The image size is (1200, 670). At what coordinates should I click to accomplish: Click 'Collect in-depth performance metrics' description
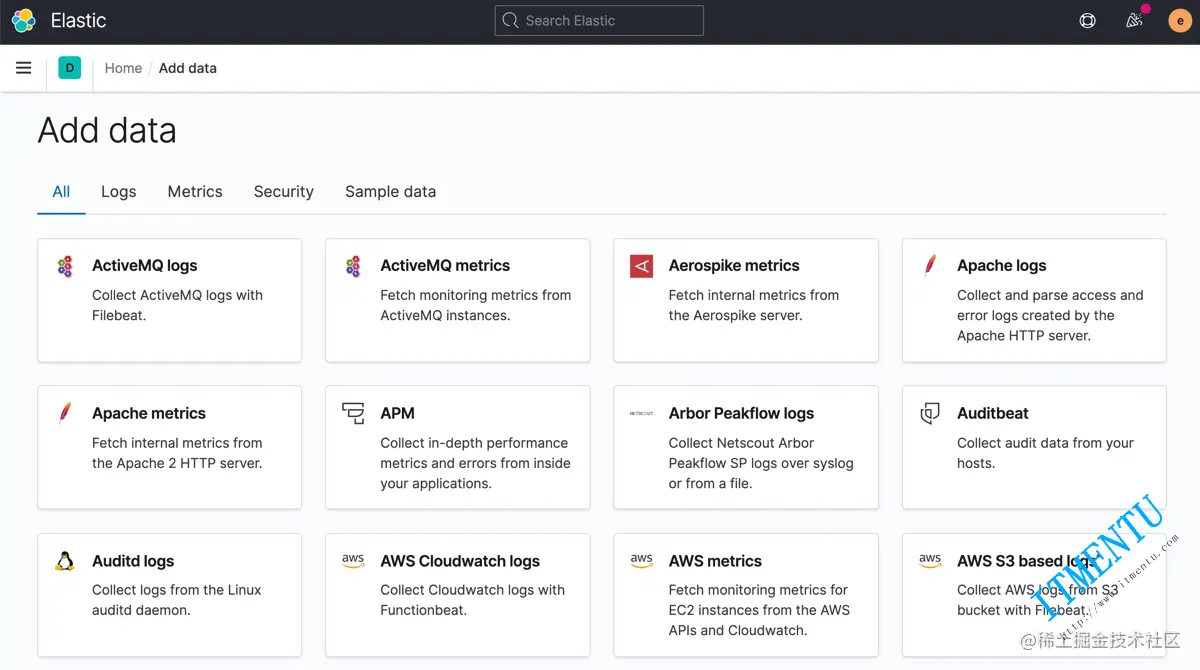475,463
